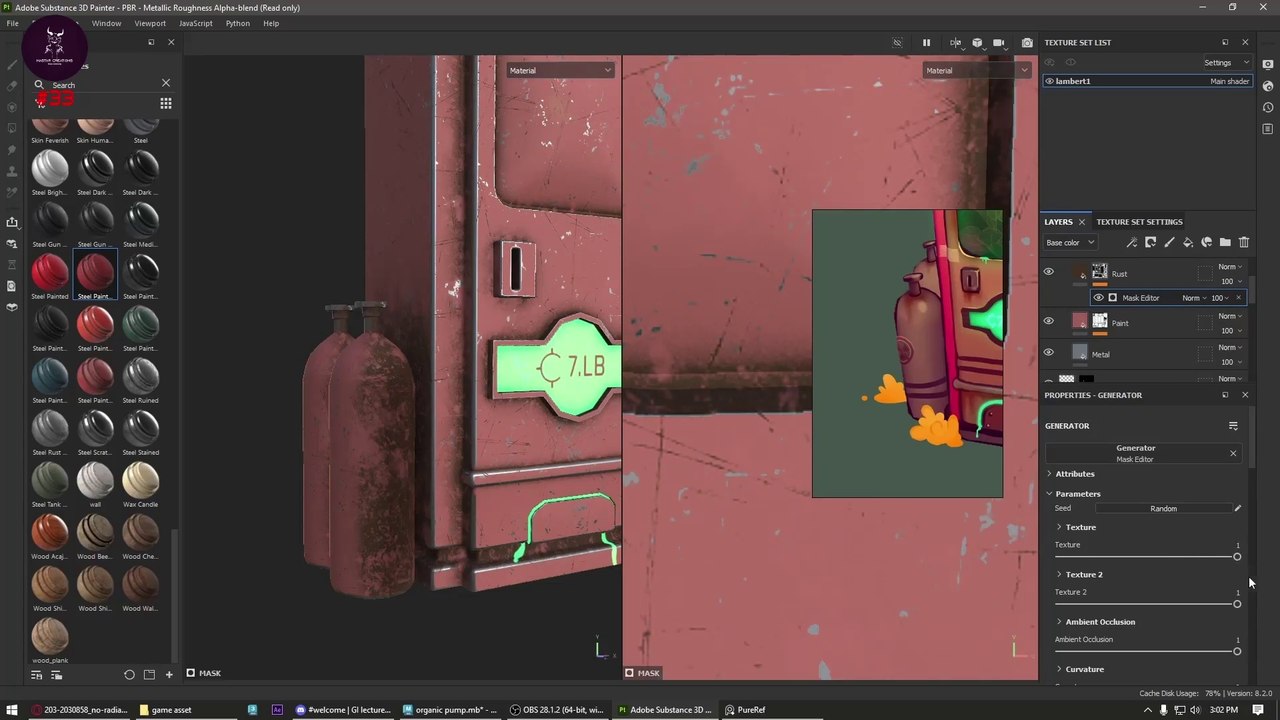Screen dimensions: 1280x720
Task: Toggle visibility of the Mask Editor effect
Action: tap(1098, 298)
